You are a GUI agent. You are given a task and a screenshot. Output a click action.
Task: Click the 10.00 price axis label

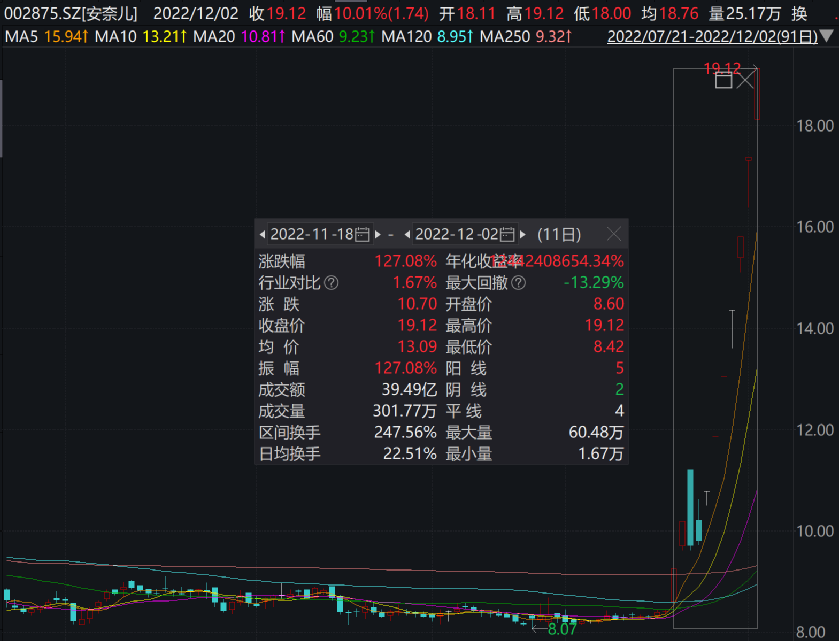point(815,531)
